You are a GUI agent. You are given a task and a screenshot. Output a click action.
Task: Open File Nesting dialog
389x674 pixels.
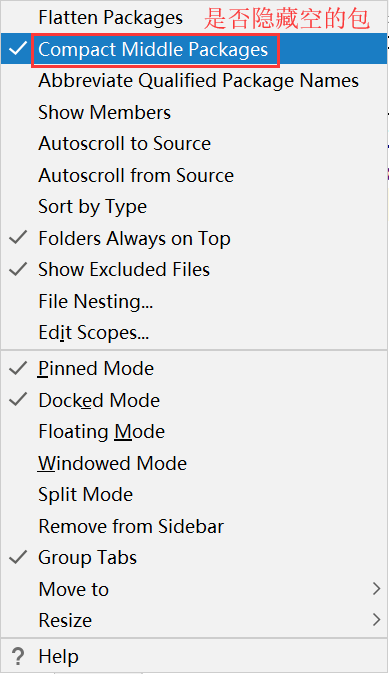(x=193, y=301)
